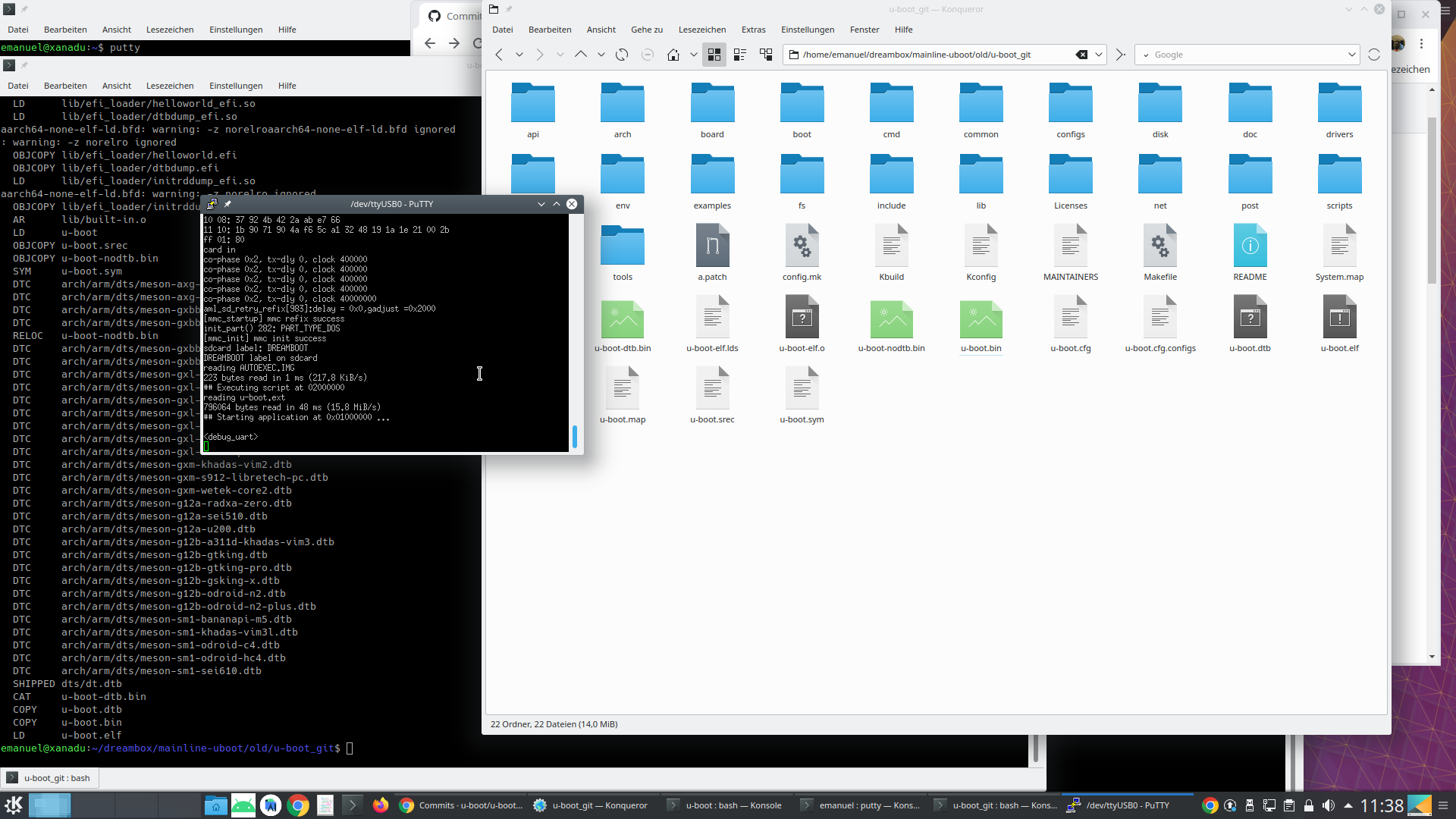
Task: Switch to details list view mode
Action: (740, 55)
